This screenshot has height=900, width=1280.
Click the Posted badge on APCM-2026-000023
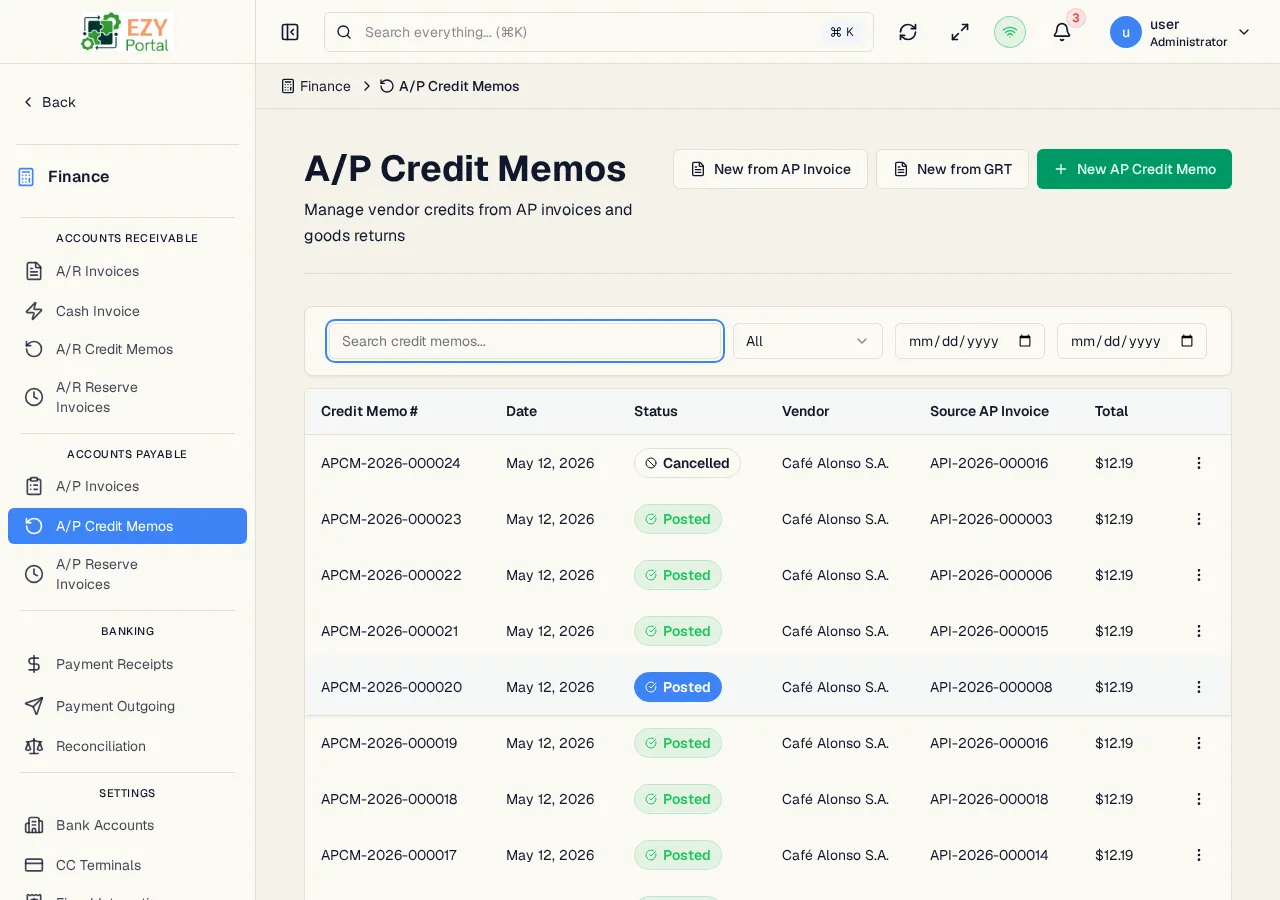tap(678, 519)
